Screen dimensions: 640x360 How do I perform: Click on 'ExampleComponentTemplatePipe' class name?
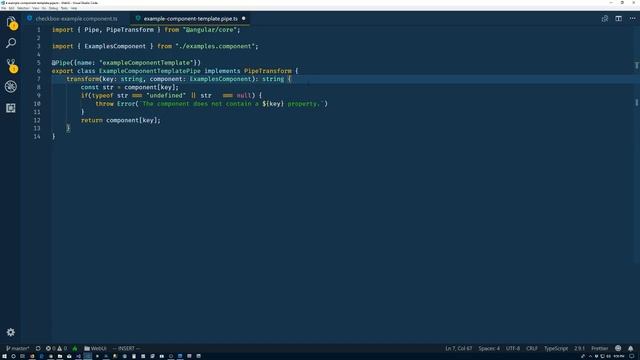tap(150, 71)
